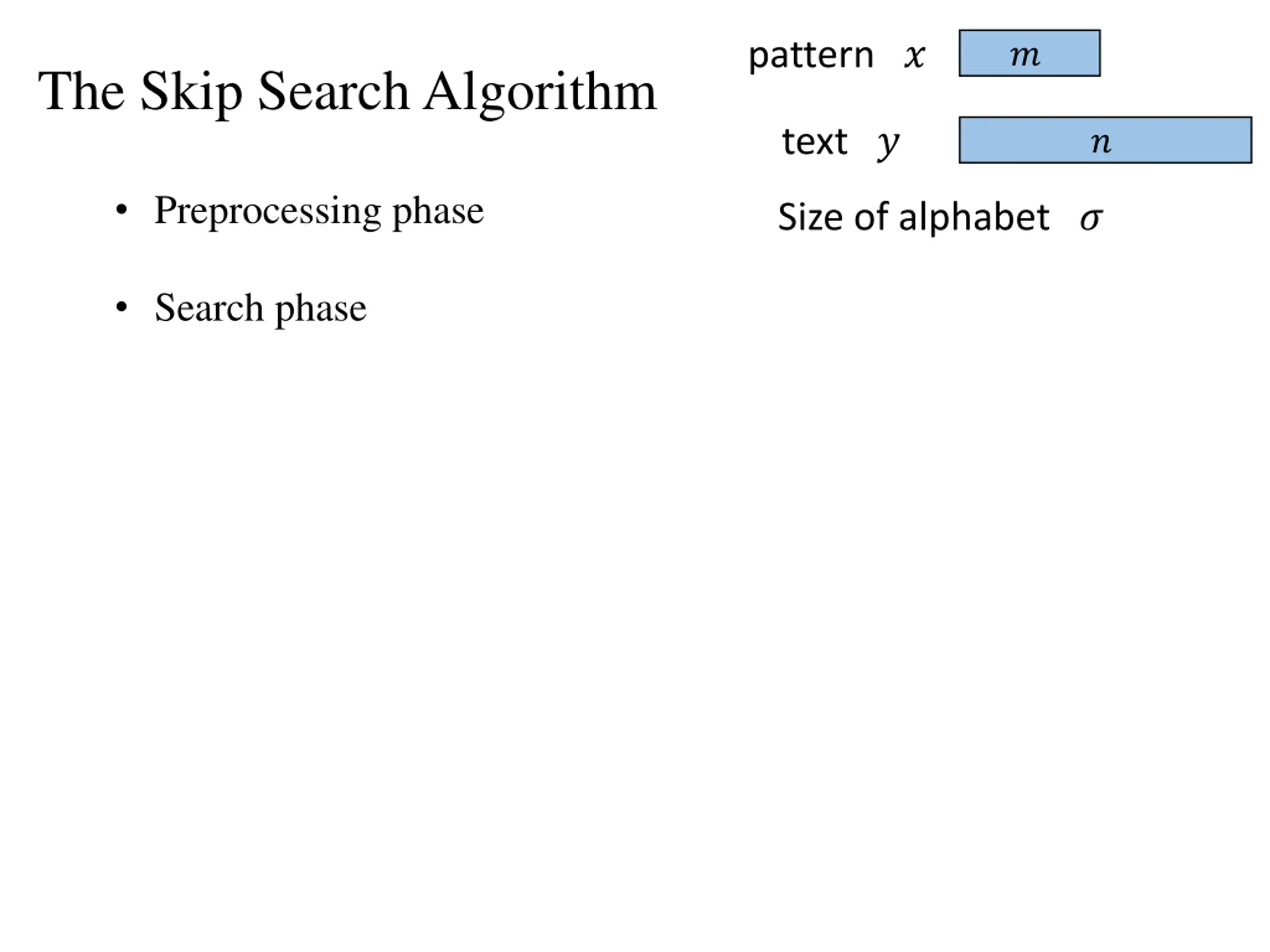Click the italic y variable symbol
Image resolution: width=1270 pixels, height=952 pixels.
coord(888,146)
